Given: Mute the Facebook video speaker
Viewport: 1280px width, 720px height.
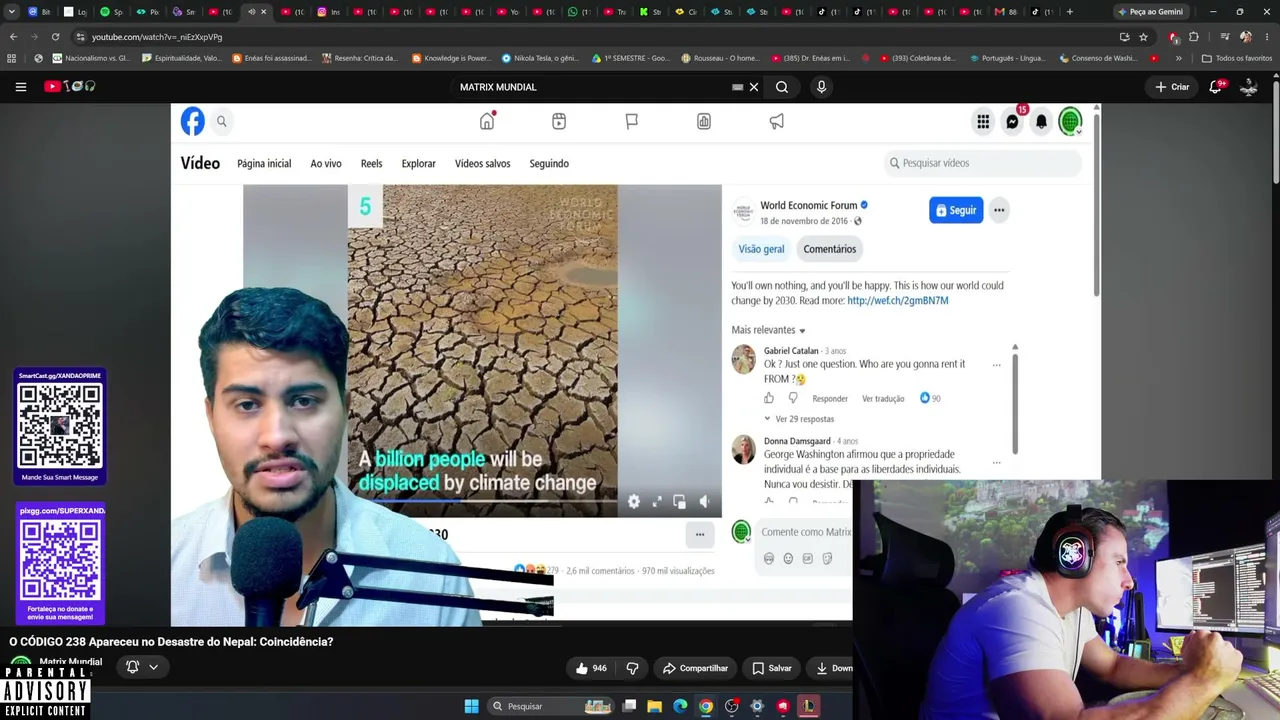Looking at the screenshot, I should 704,502.
